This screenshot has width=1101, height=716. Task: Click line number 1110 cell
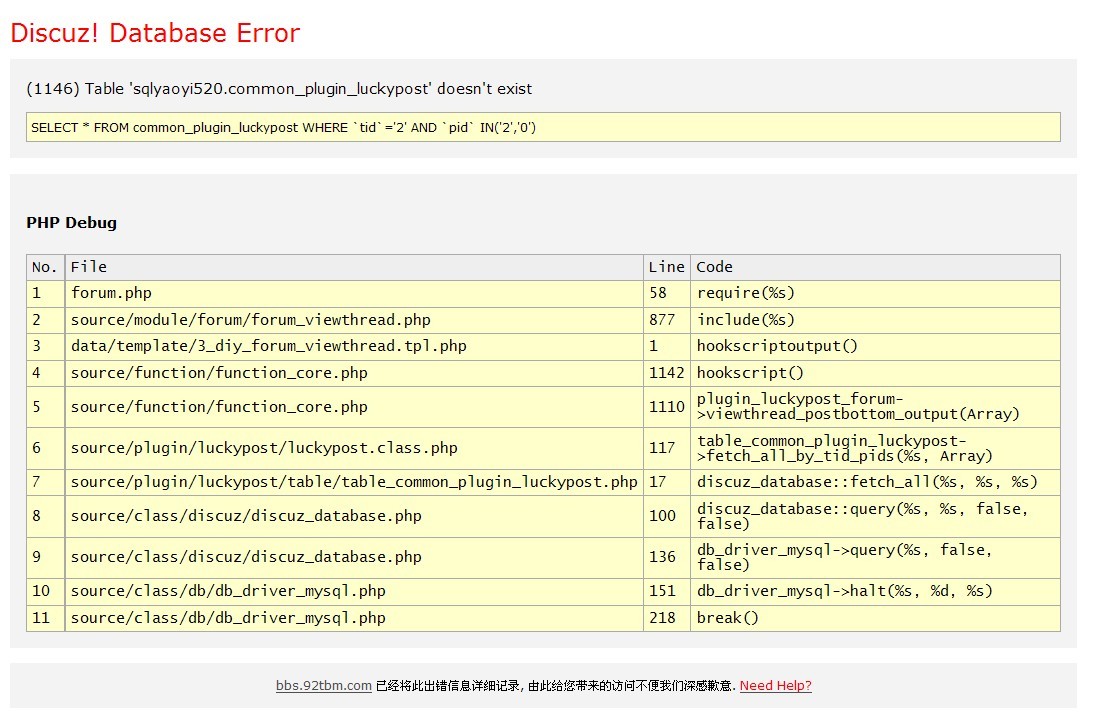(x=666, y=407)
